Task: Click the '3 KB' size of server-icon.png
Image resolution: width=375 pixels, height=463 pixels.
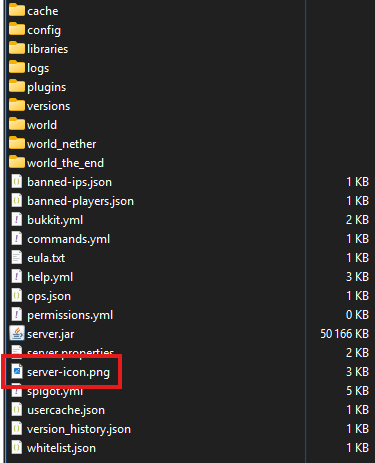Action: [x=357, y=372]
